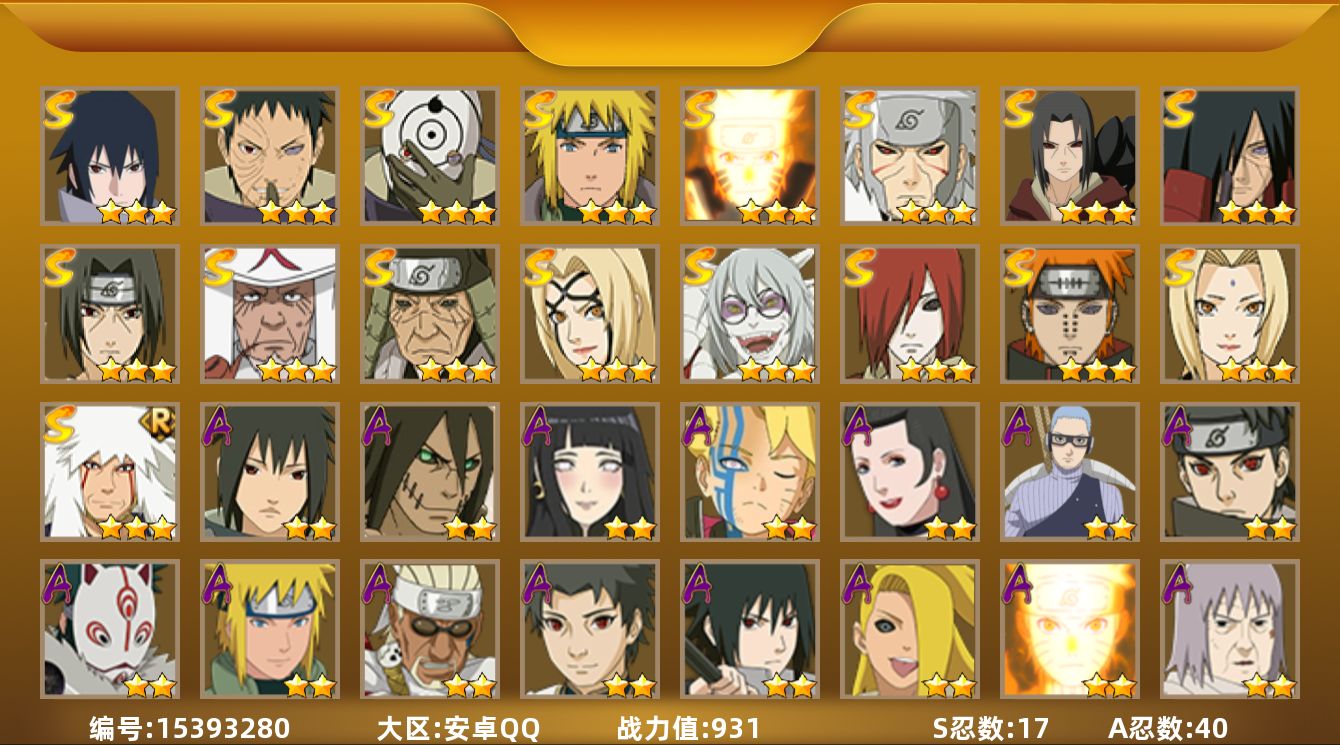Viewport: 1340px width, 745px height.
Task: Select white-haired Kabuto wearing purple glasses
Action: [750, 314]
